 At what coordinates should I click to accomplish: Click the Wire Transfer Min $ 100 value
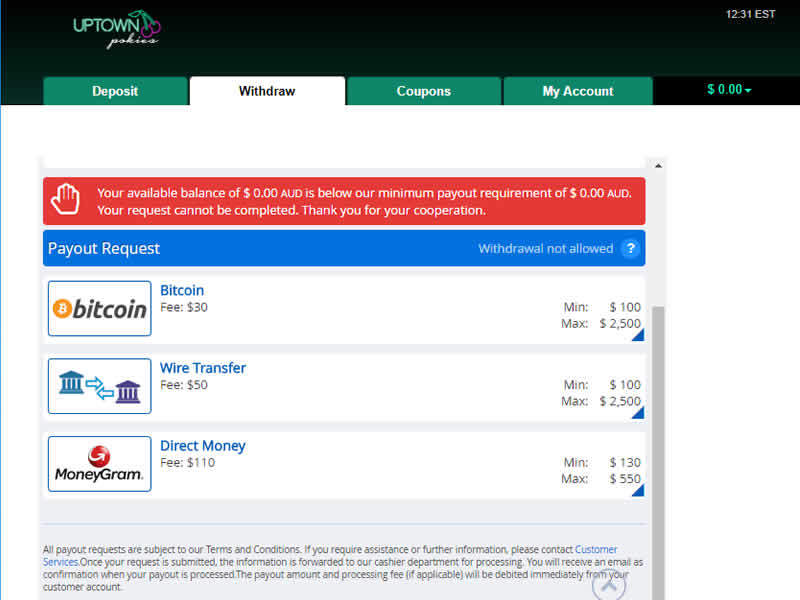tap(625, 385)
